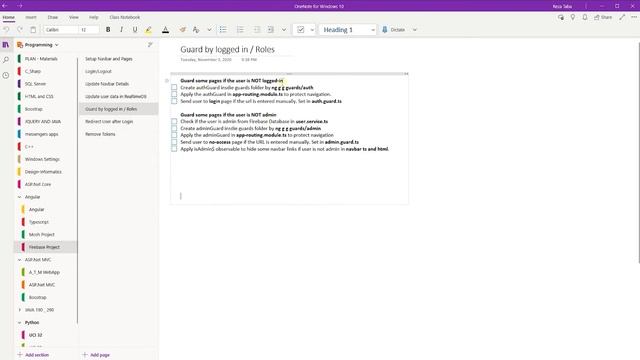Open the Draw ribbon tab

(53, 17)
